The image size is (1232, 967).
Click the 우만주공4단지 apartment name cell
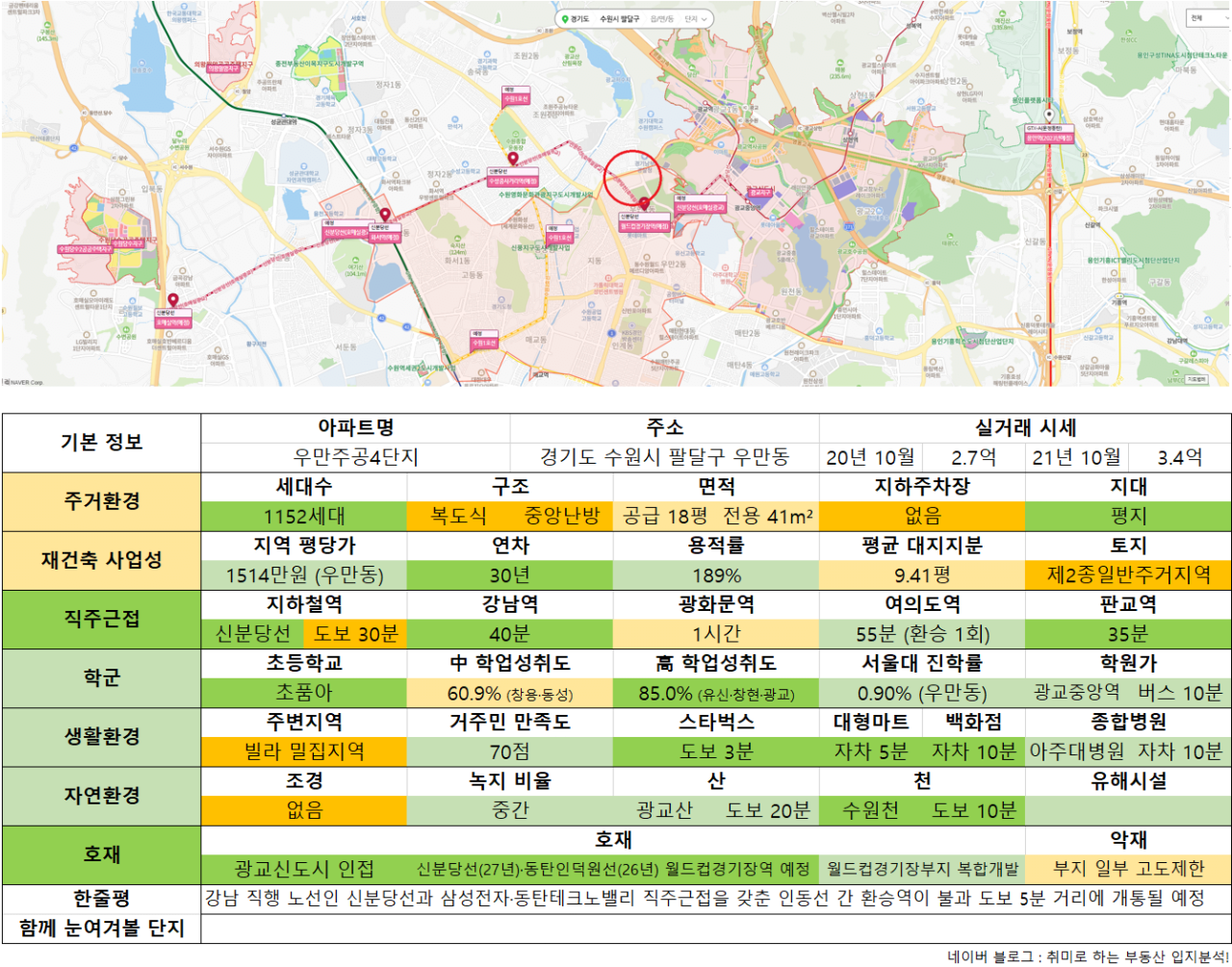pos(356,457)
